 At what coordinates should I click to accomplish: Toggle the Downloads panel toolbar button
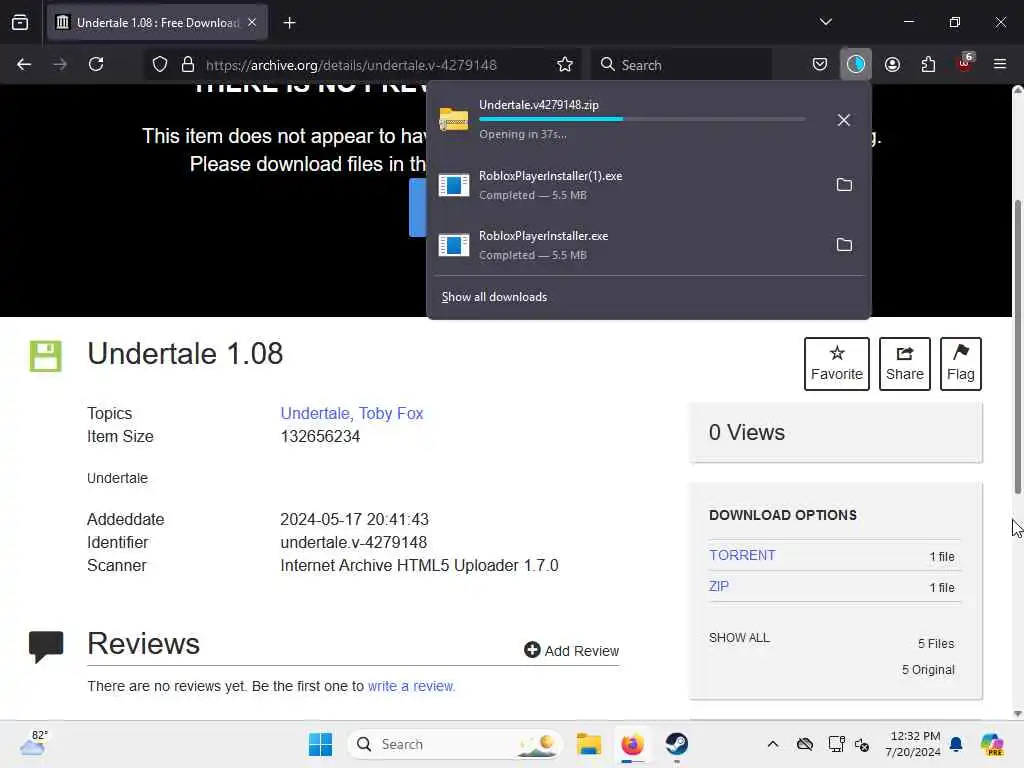click(856, 64)
